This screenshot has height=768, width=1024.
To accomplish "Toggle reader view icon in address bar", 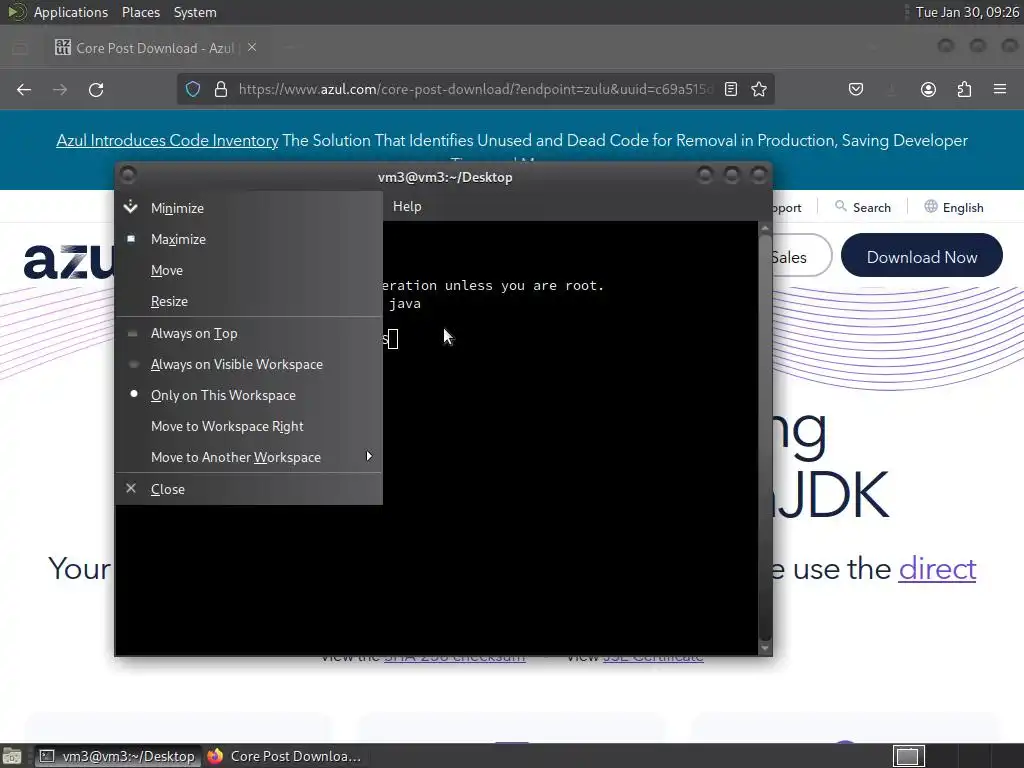I will coord(731,89).
